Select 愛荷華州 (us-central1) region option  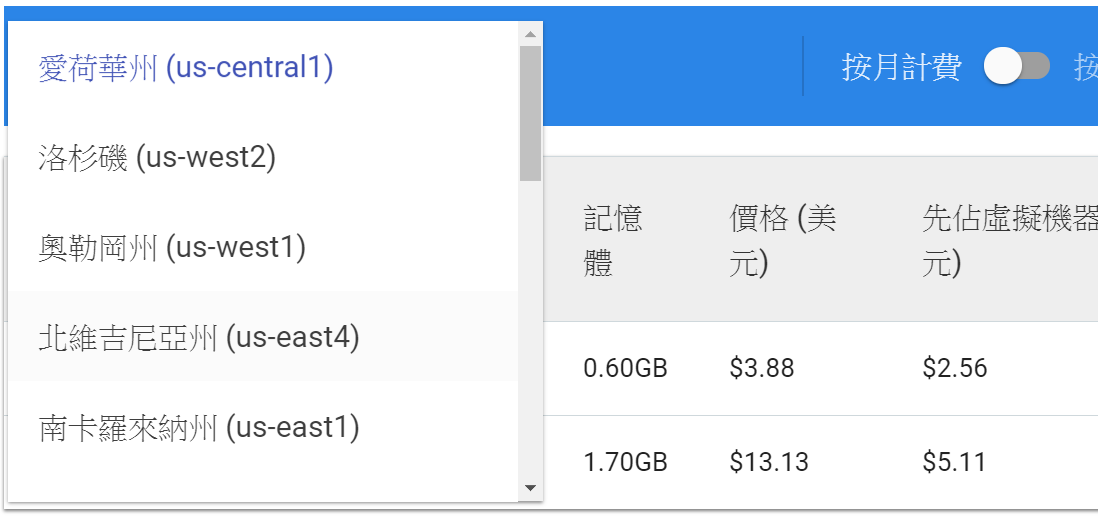click(x=186, y=68)
